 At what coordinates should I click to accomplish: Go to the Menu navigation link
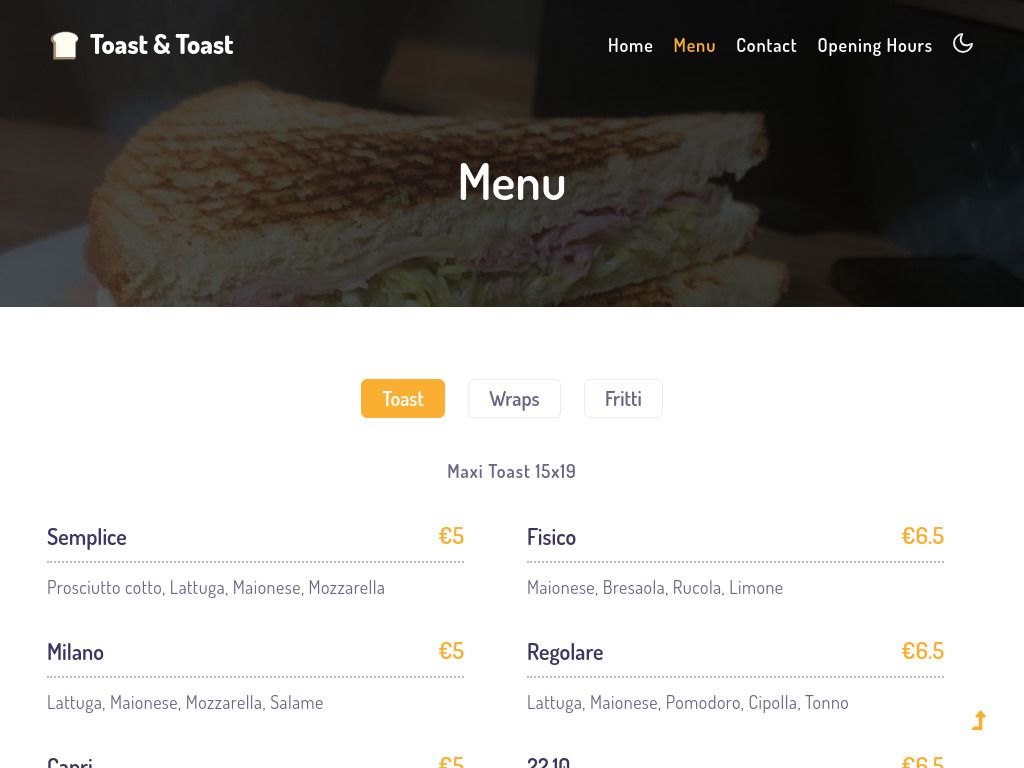pos(694,45)
